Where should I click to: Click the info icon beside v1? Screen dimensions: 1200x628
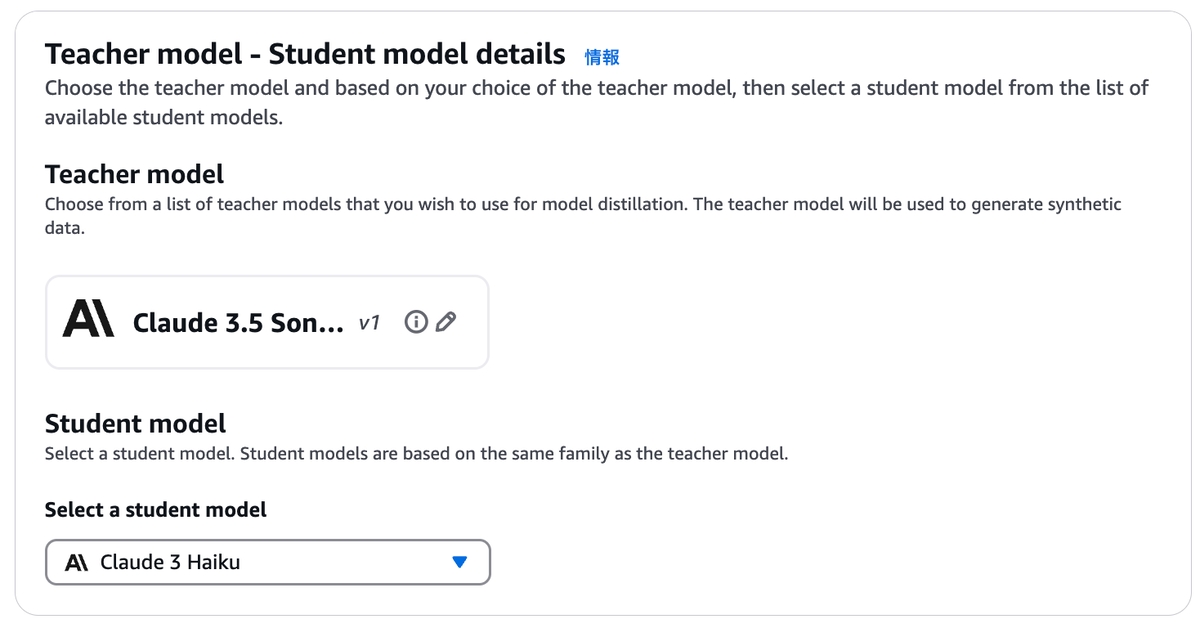(416, 322)
